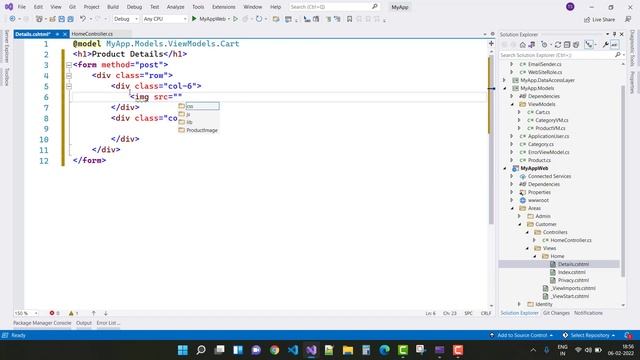Open the zoom level 150% dropdown
The image size is (640, 360).
[x=26, y=313]
